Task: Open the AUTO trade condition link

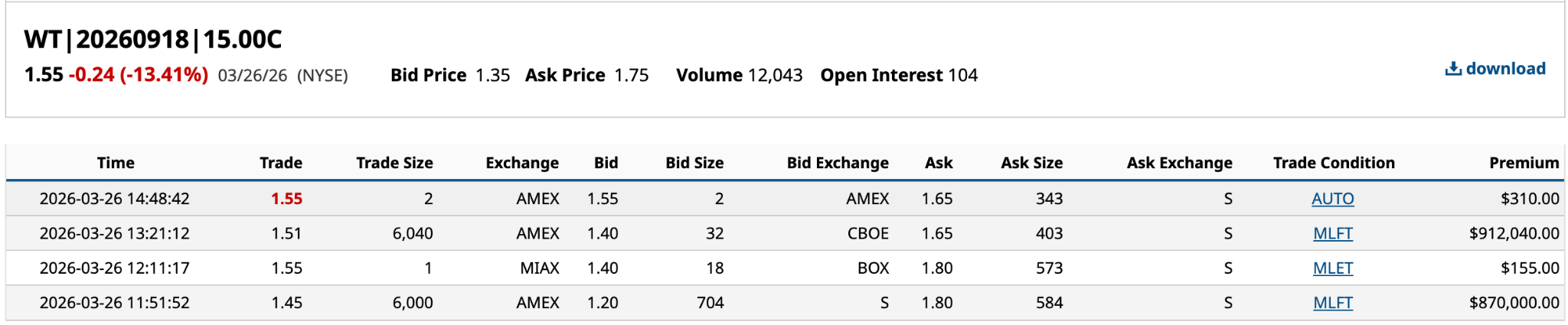Action: point(1332,199)
